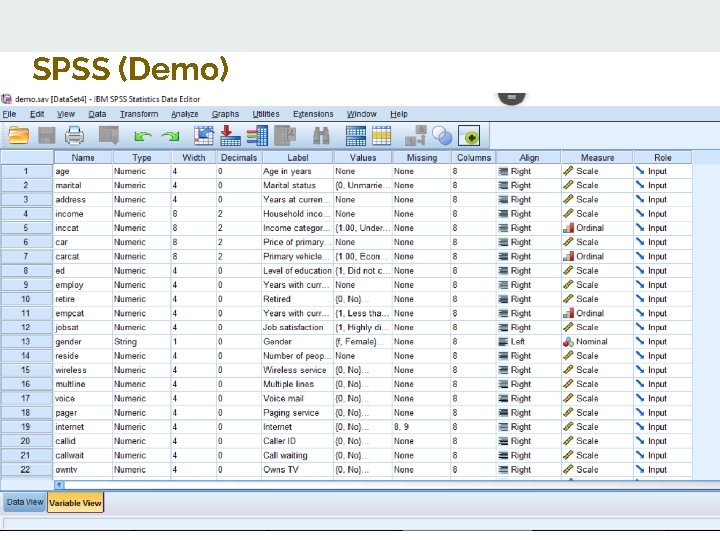Open the Graphs menu
This screenshot has width=720, height=540.
(x=225, y=114)
